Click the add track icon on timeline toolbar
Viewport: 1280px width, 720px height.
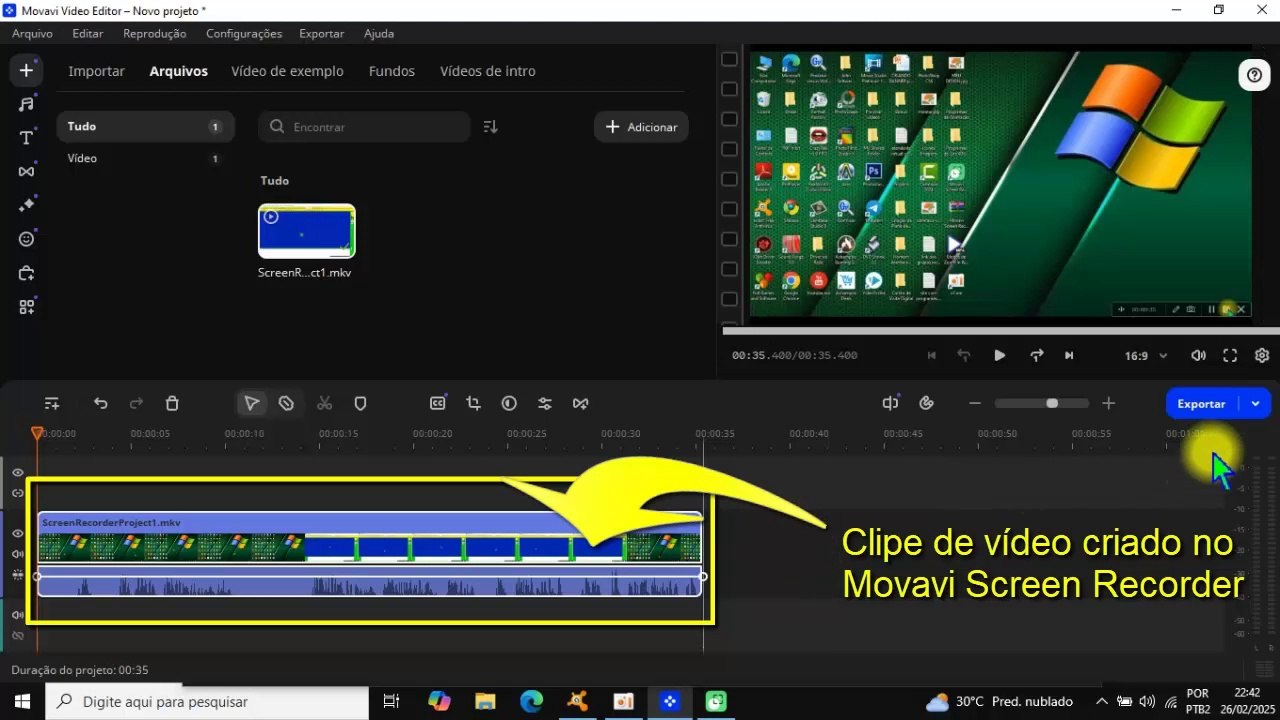[x=52, y=403]
